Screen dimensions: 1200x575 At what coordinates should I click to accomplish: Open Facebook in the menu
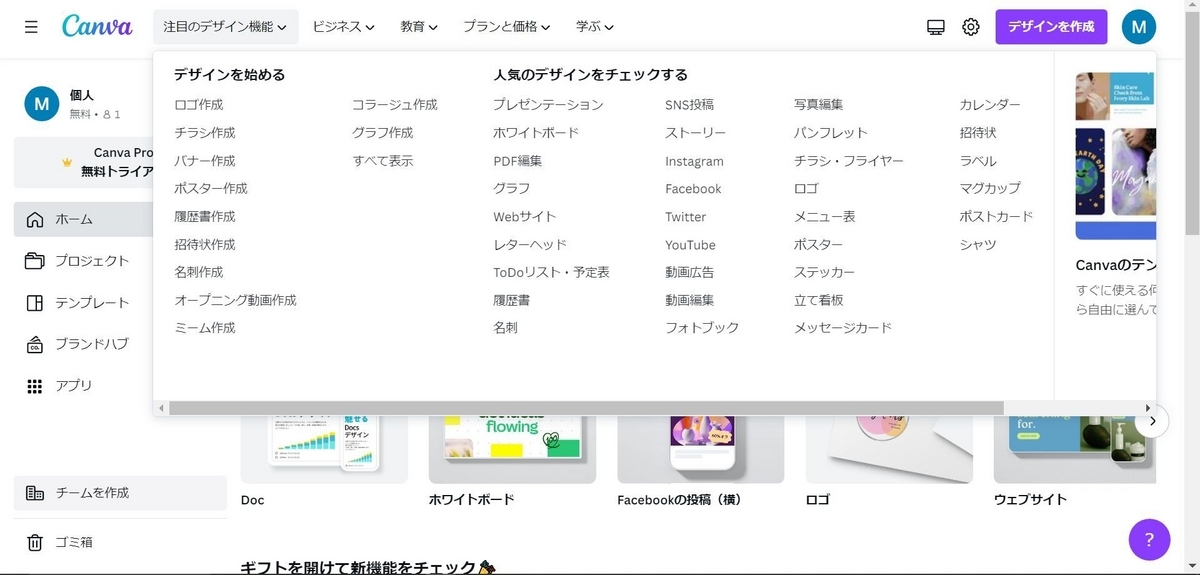(693, 189)
